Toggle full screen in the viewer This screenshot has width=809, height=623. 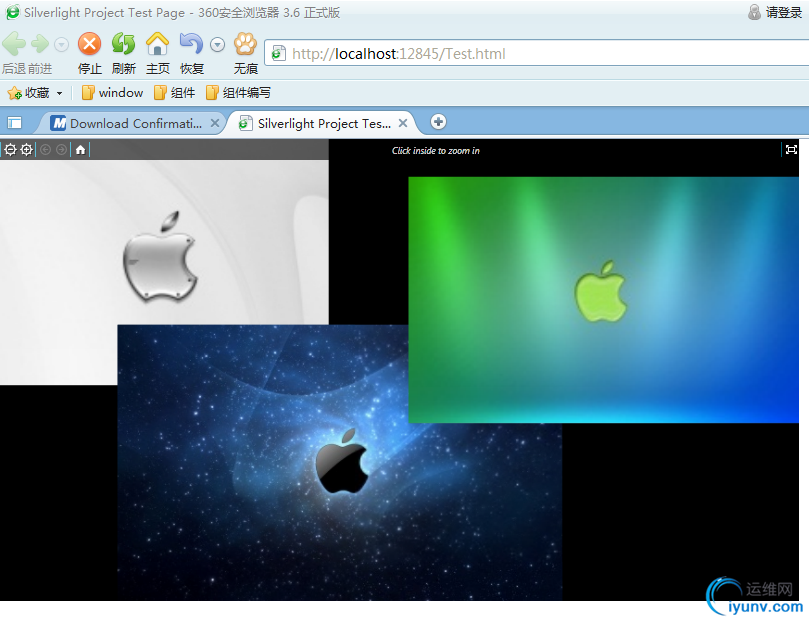coord(790,150)
